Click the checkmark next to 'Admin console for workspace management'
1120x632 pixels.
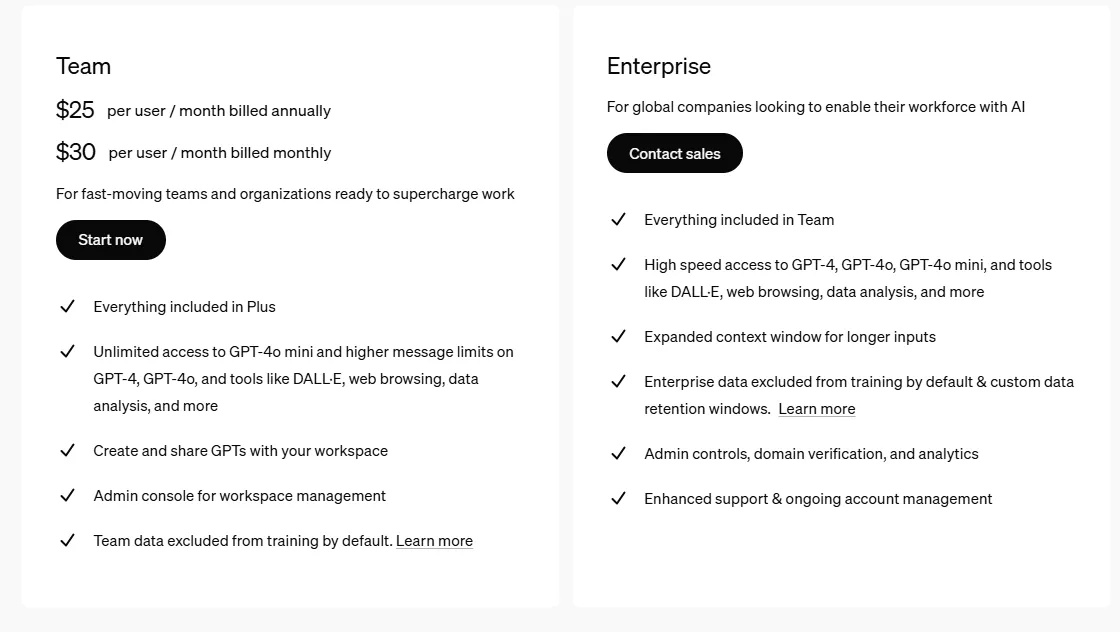pyautogui.click(x=68, y=495)
